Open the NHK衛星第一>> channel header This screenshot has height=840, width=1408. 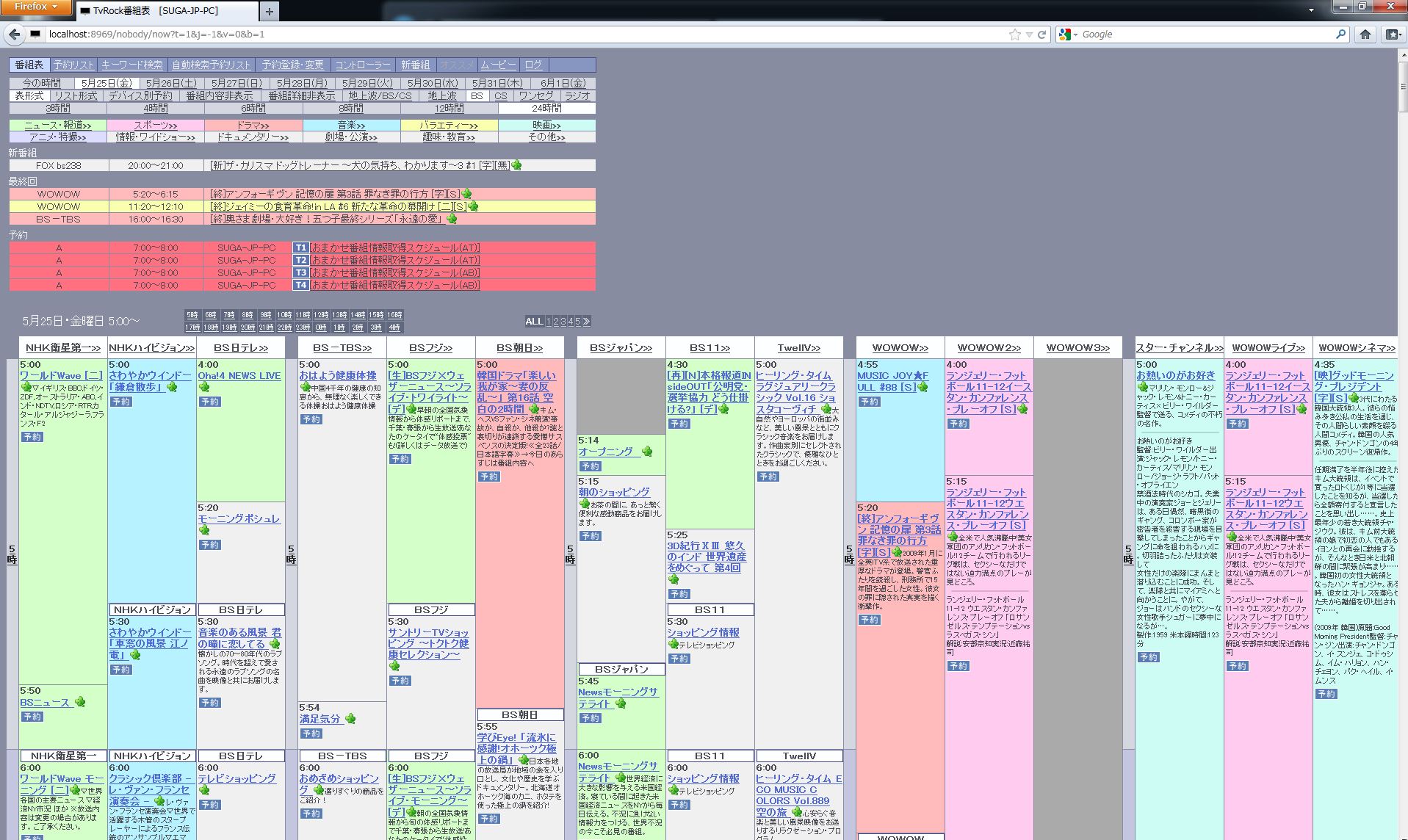coord(63,347)
